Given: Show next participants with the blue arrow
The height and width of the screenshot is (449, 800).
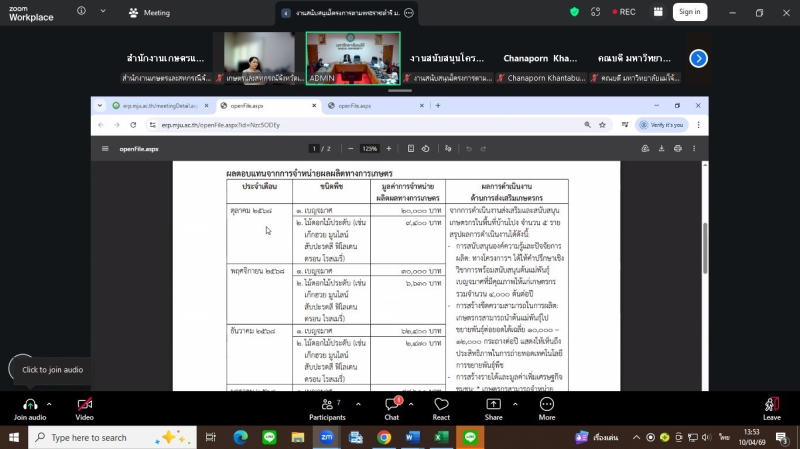Looking at the screenshot, I should point(699,58).
